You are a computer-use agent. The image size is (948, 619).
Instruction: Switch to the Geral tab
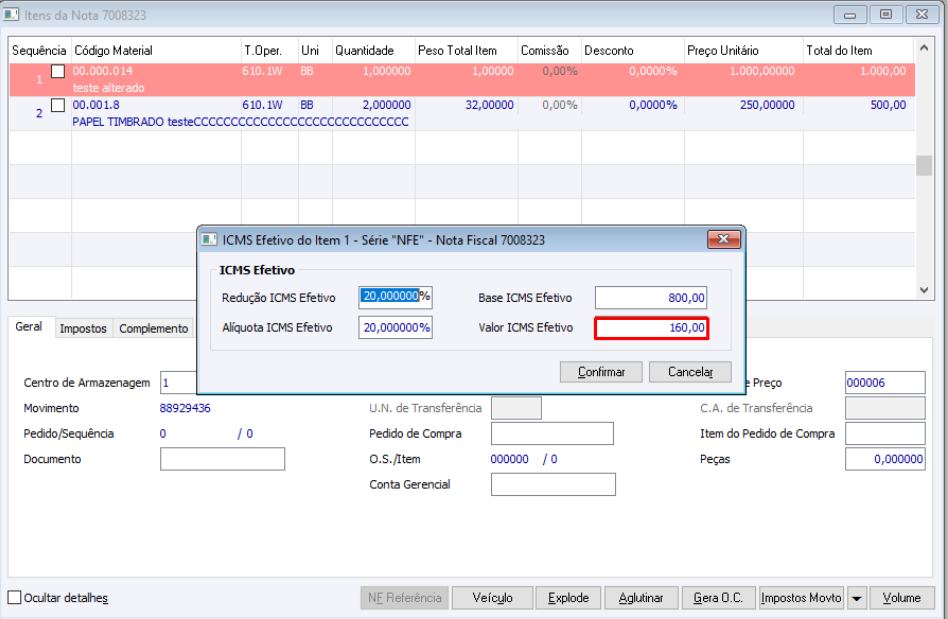pos(28,326)
